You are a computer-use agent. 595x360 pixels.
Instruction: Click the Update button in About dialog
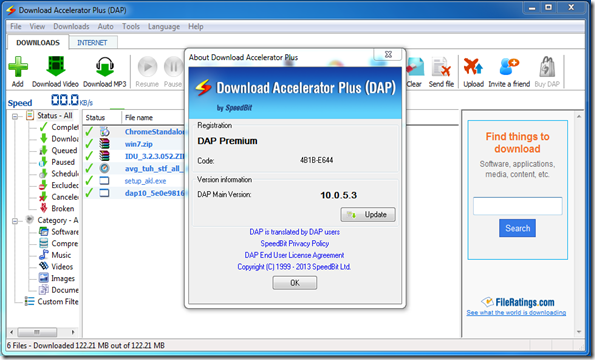pos(368,215)
